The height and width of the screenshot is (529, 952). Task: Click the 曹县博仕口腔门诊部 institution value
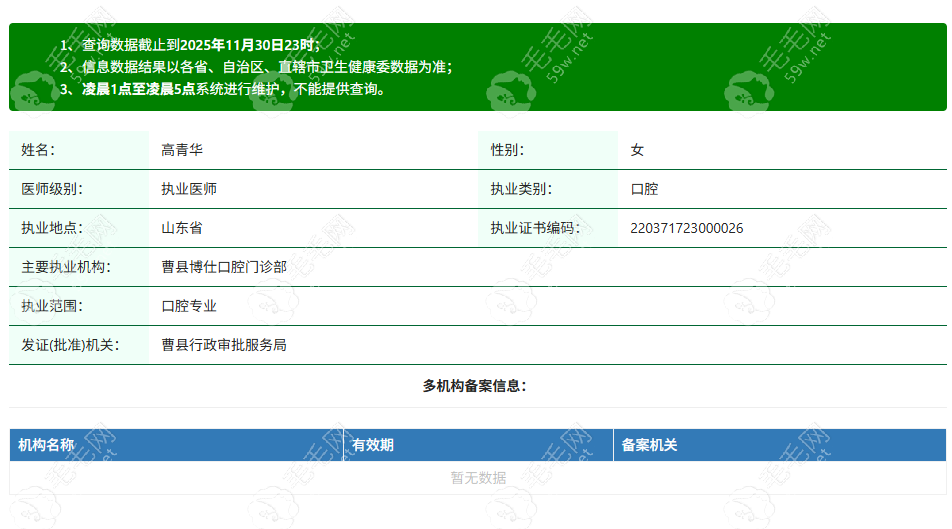223,267
